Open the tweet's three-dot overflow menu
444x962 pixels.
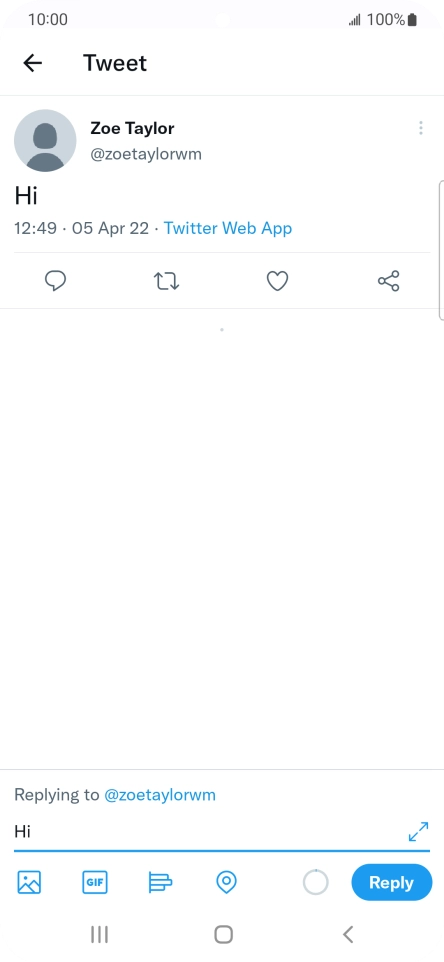(x=421, y=128)
